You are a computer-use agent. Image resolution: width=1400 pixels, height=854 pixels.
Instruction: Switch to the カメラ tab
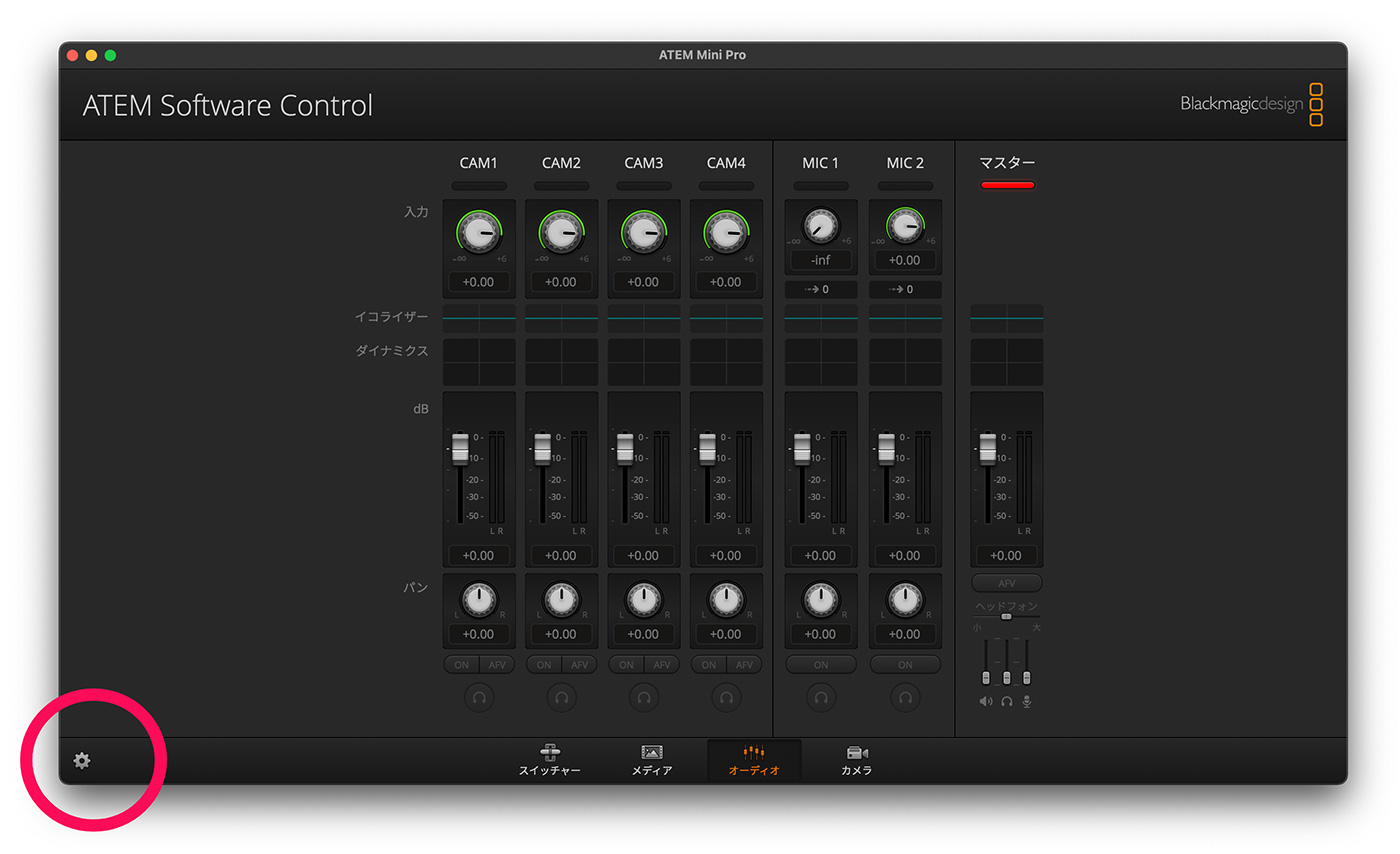tap(857, 761)
